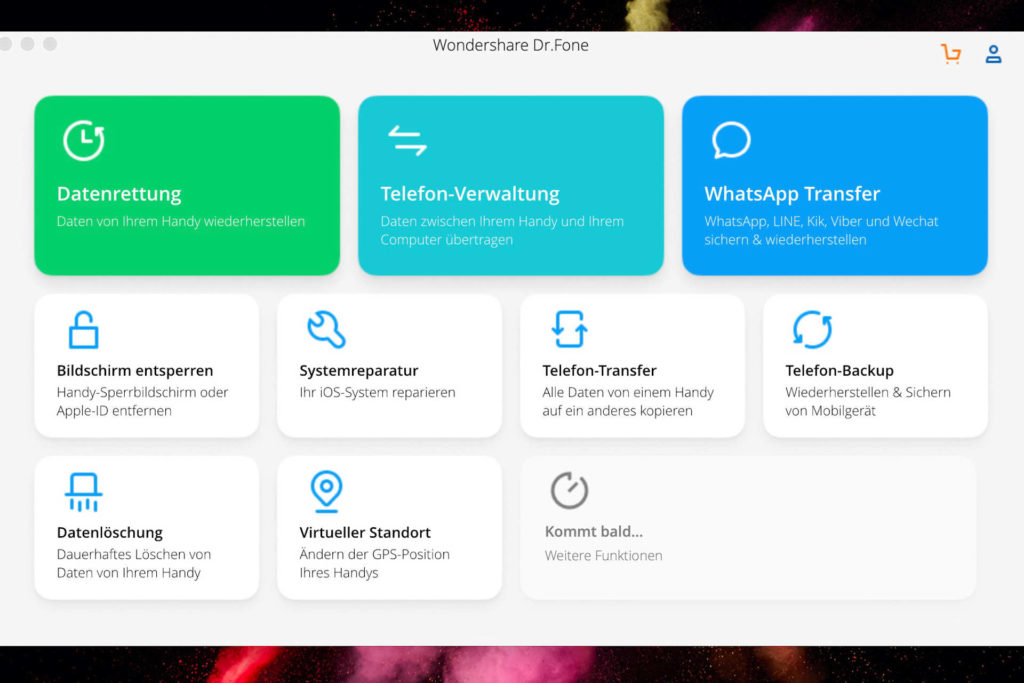This screenshot has width=1024, height=683.
Task: Open the Datenrettung title
Action: [x=119, y=194]
